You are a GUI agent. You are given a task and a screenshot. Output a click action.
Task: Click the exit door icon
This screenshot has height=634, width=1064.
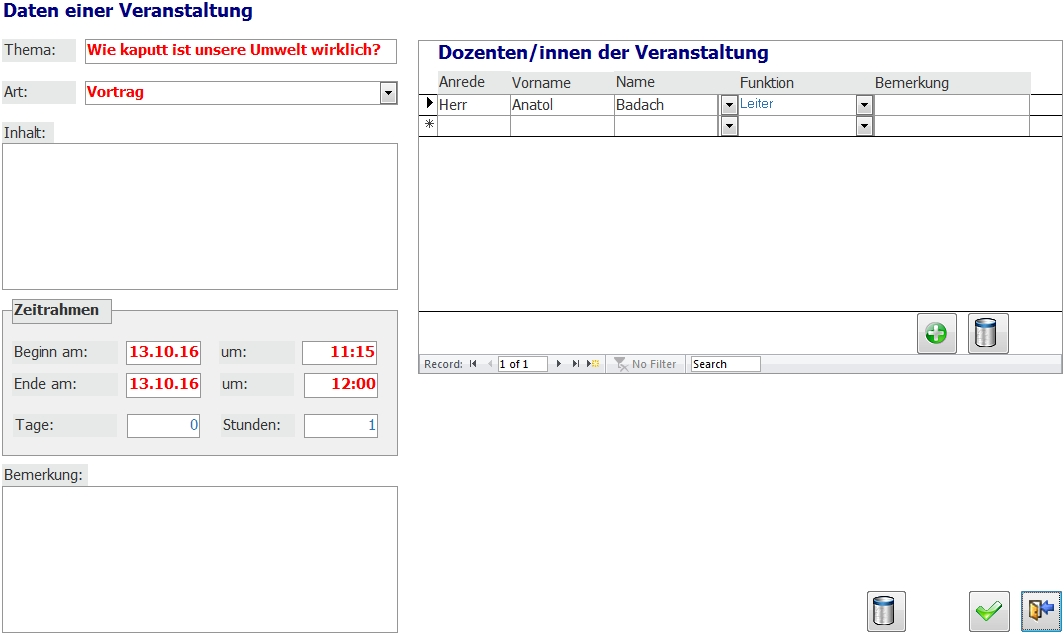tap(1040, 611)
